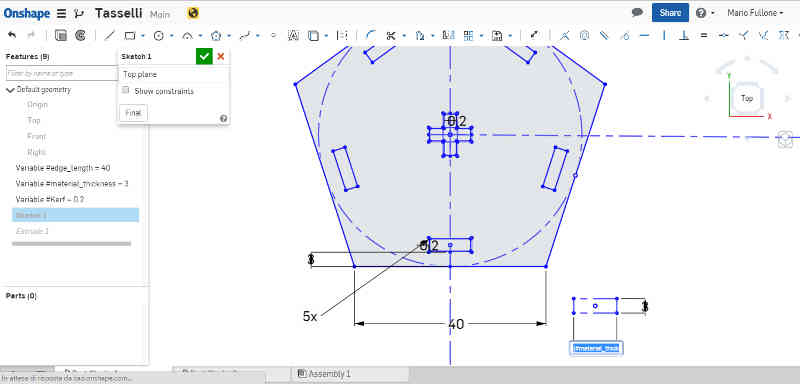Open the arc tool dropdown arrow

point(201,36)
